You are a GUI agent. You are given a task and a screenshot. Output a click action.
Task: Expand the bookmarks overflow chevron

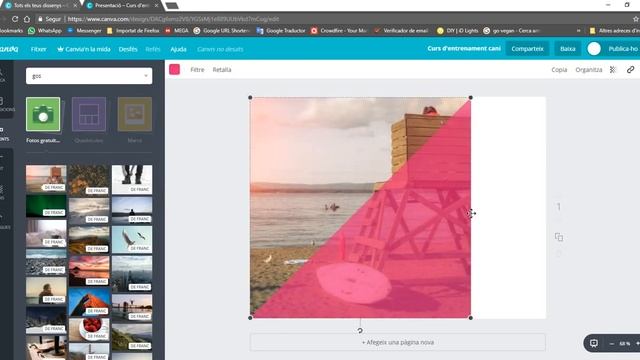[578, 31]
